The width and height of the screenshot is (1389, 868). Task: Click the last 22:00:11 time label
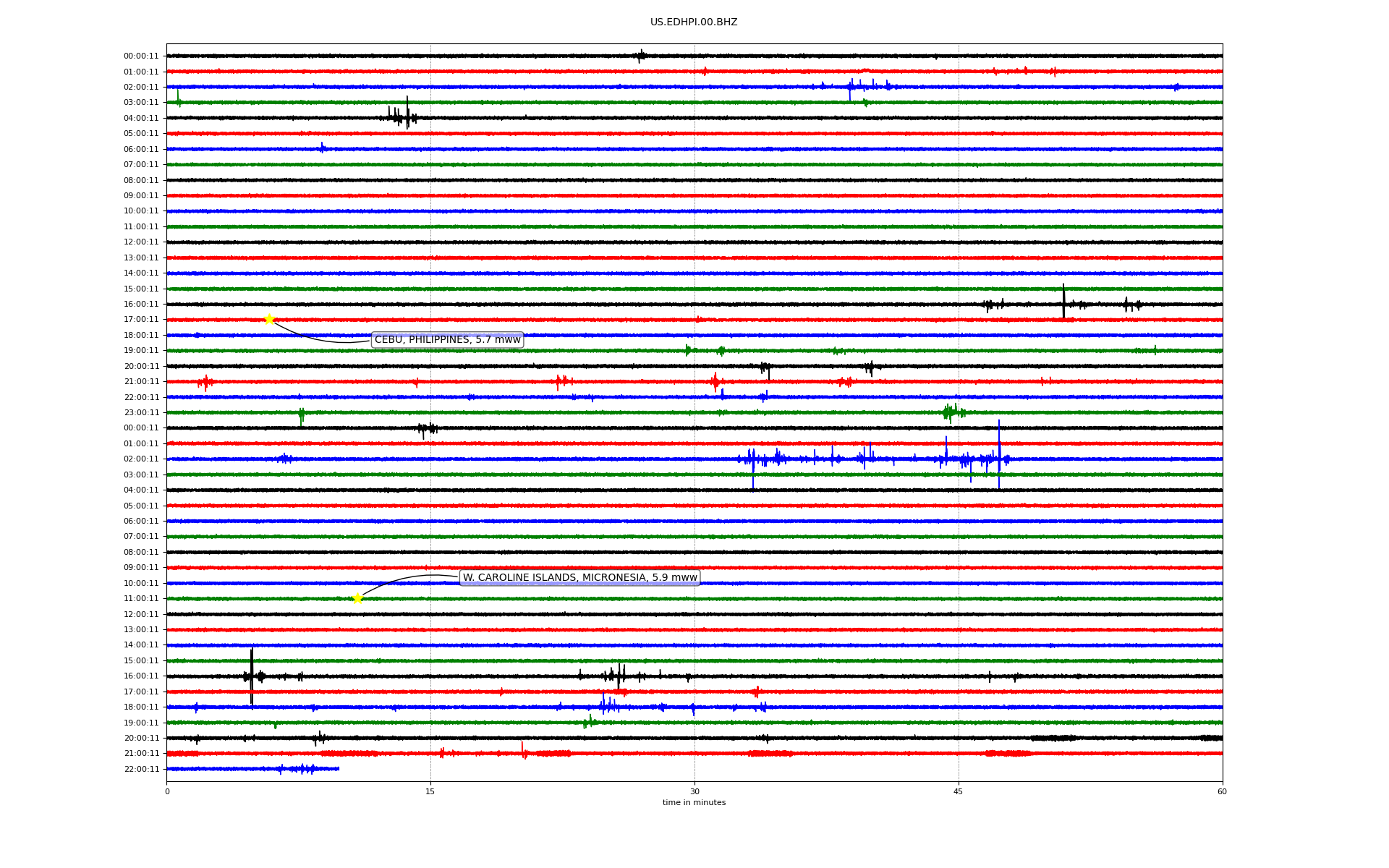click(x=141, y=769)
